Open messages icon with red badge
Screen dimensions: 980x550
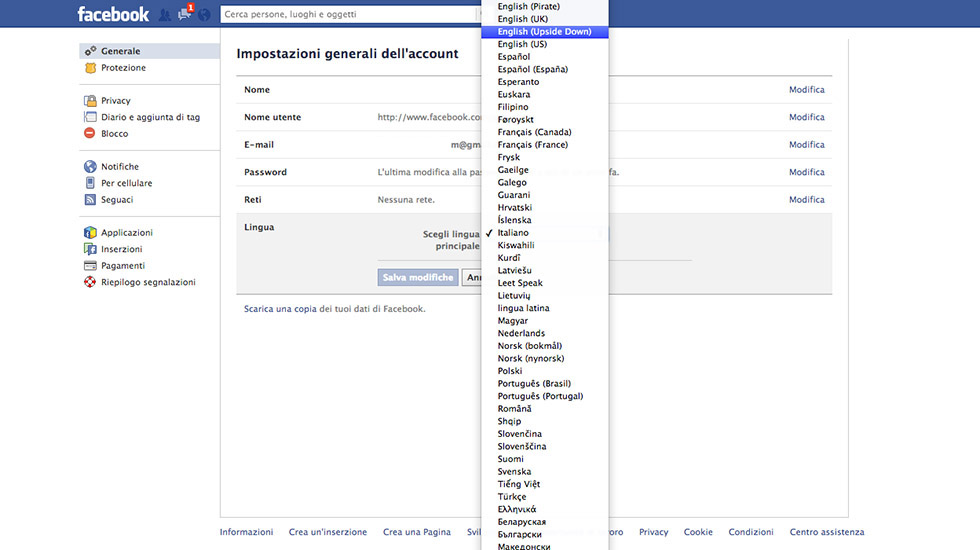(x=184, y=15)
